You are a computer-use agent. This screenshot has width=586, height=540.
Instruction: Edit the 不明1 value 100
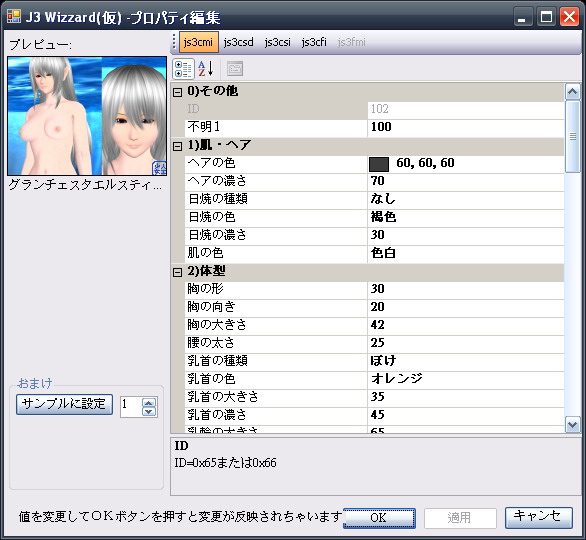pyautogui.click(x=466, y=127)
